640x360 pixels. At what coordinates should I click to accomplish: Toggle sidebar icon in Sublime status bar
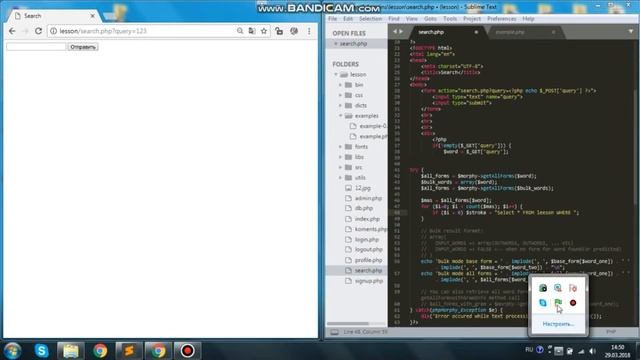(x=334, y=332)
